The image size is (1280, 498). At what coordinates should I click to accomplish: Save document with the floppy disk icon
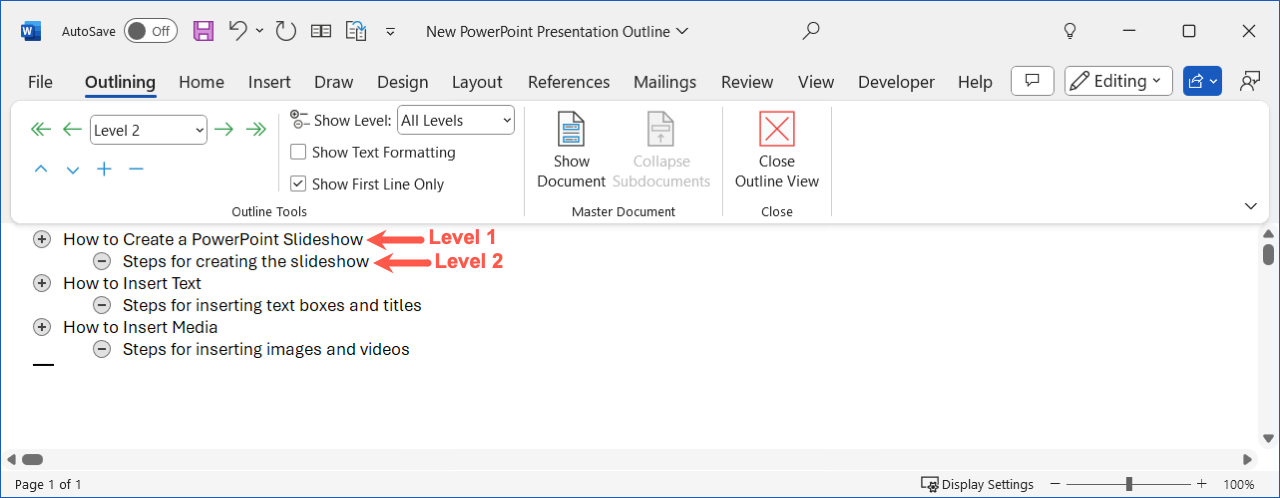click(203, 31)
